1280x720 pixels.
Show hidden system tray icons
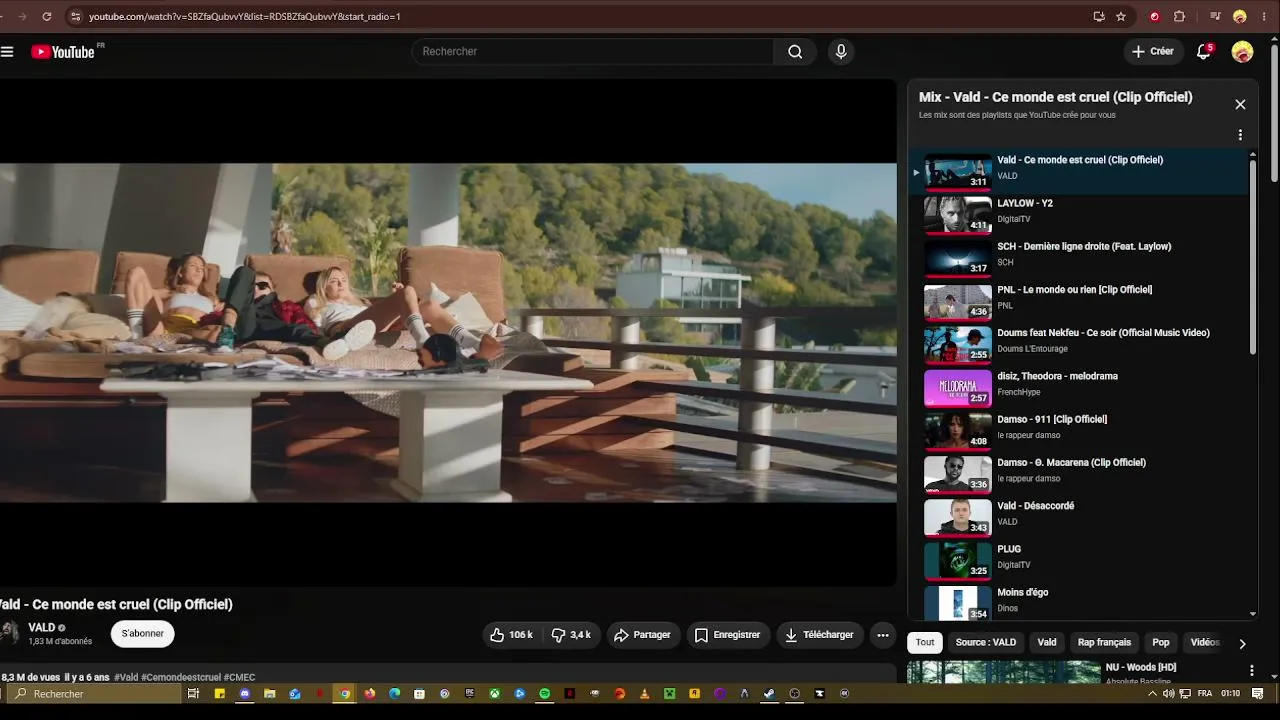pyautogui.click(x=1152, y=694)
